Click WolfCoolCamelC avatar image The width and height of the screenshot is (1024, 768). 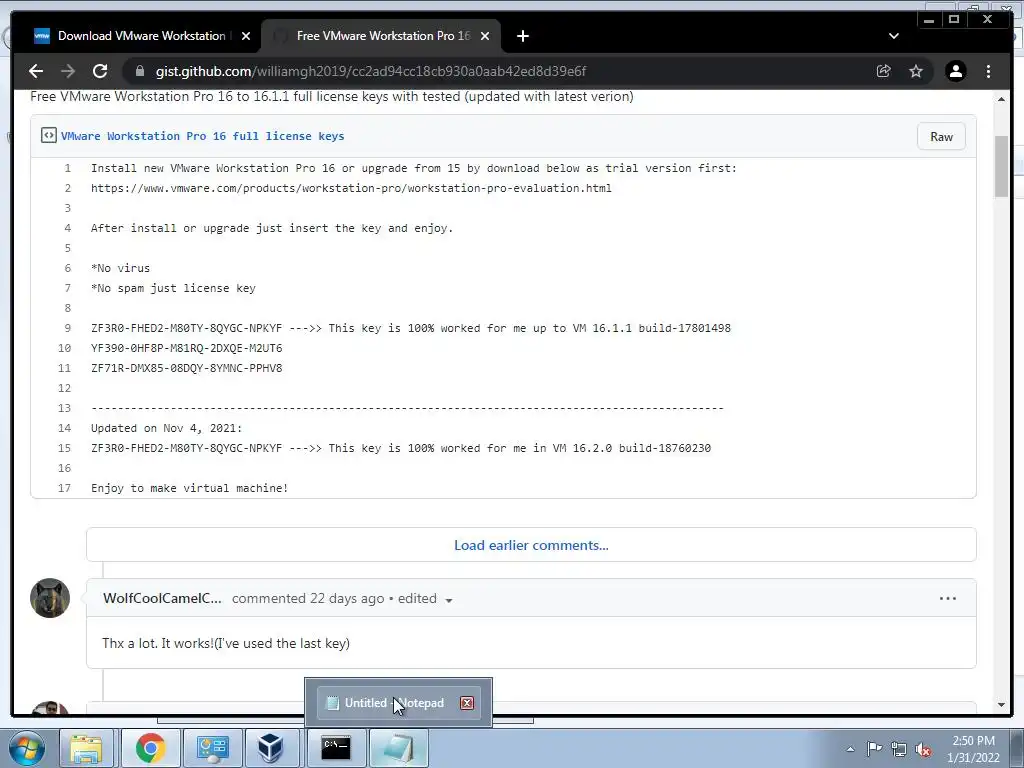click(50, 598)
